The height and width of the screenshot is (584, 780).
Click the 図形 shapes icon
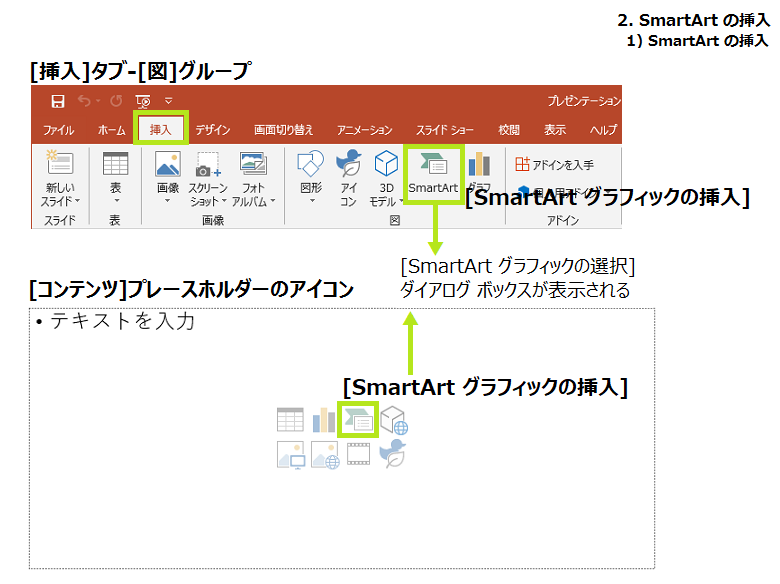[310, 164]
